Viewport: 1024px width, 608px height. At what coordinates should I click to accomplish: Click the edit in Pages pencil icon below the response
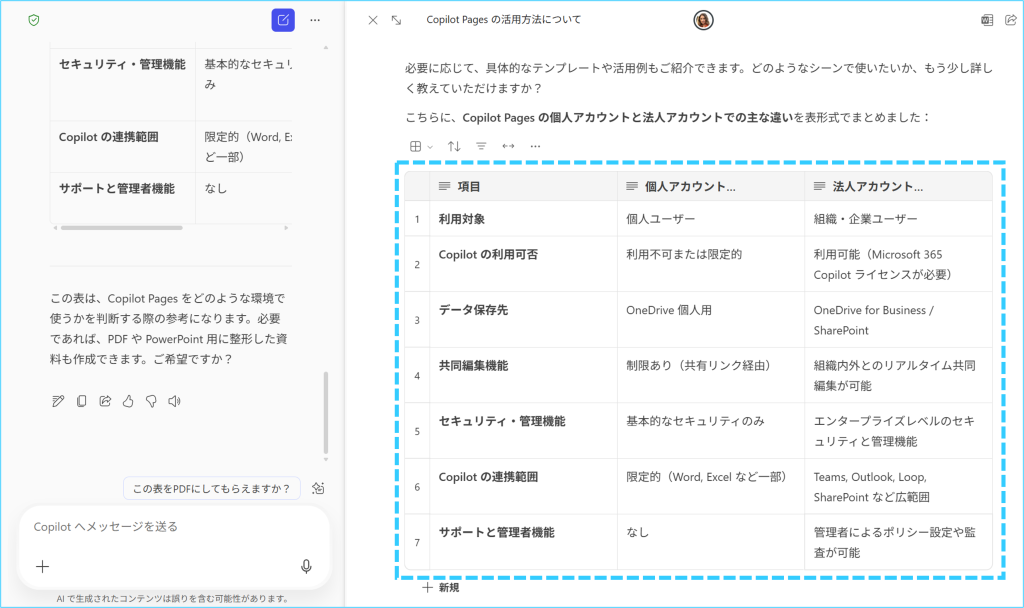pos(58,401)
